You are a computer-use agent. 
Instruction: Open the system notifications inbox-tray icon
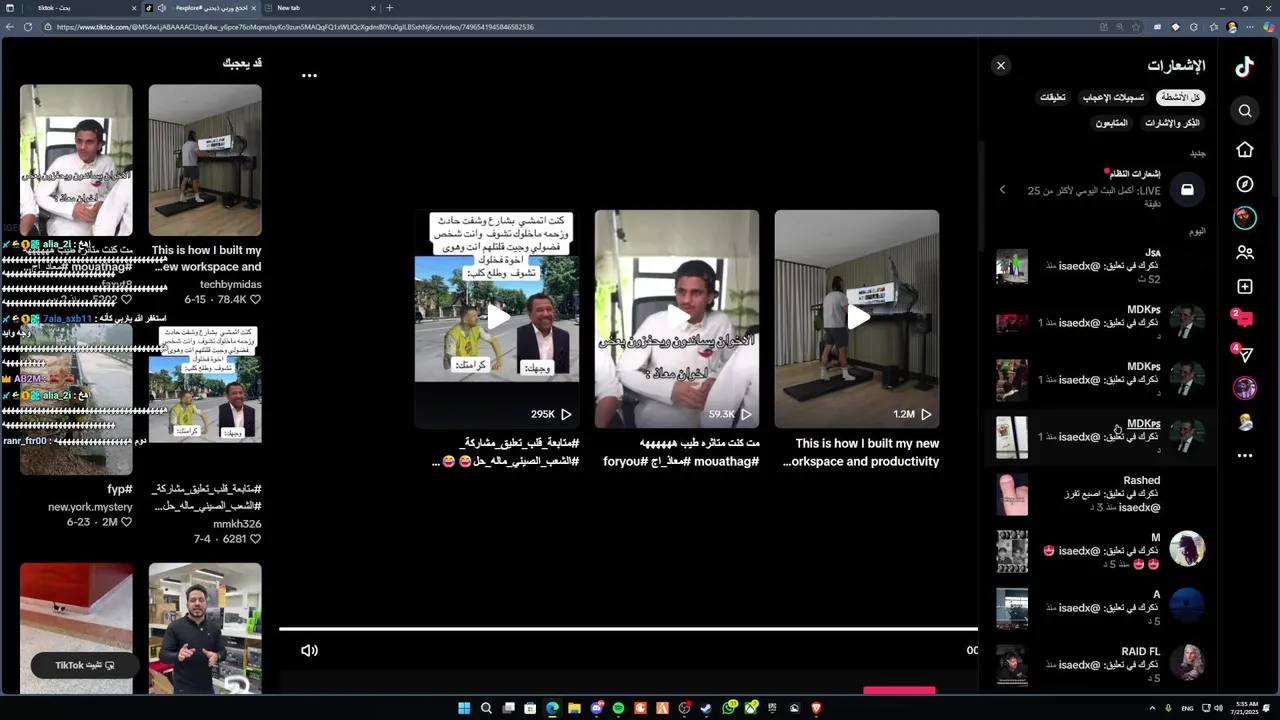(x=1187, y=189)
